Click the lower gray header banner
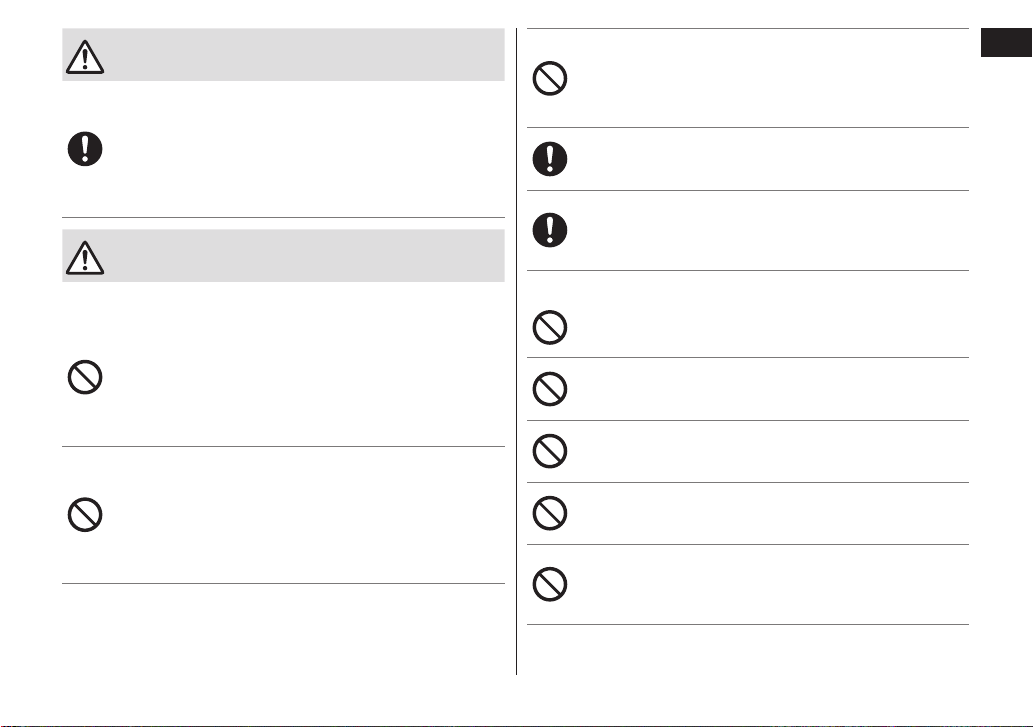The image size is (1033, 727). (x=283, y=256)
